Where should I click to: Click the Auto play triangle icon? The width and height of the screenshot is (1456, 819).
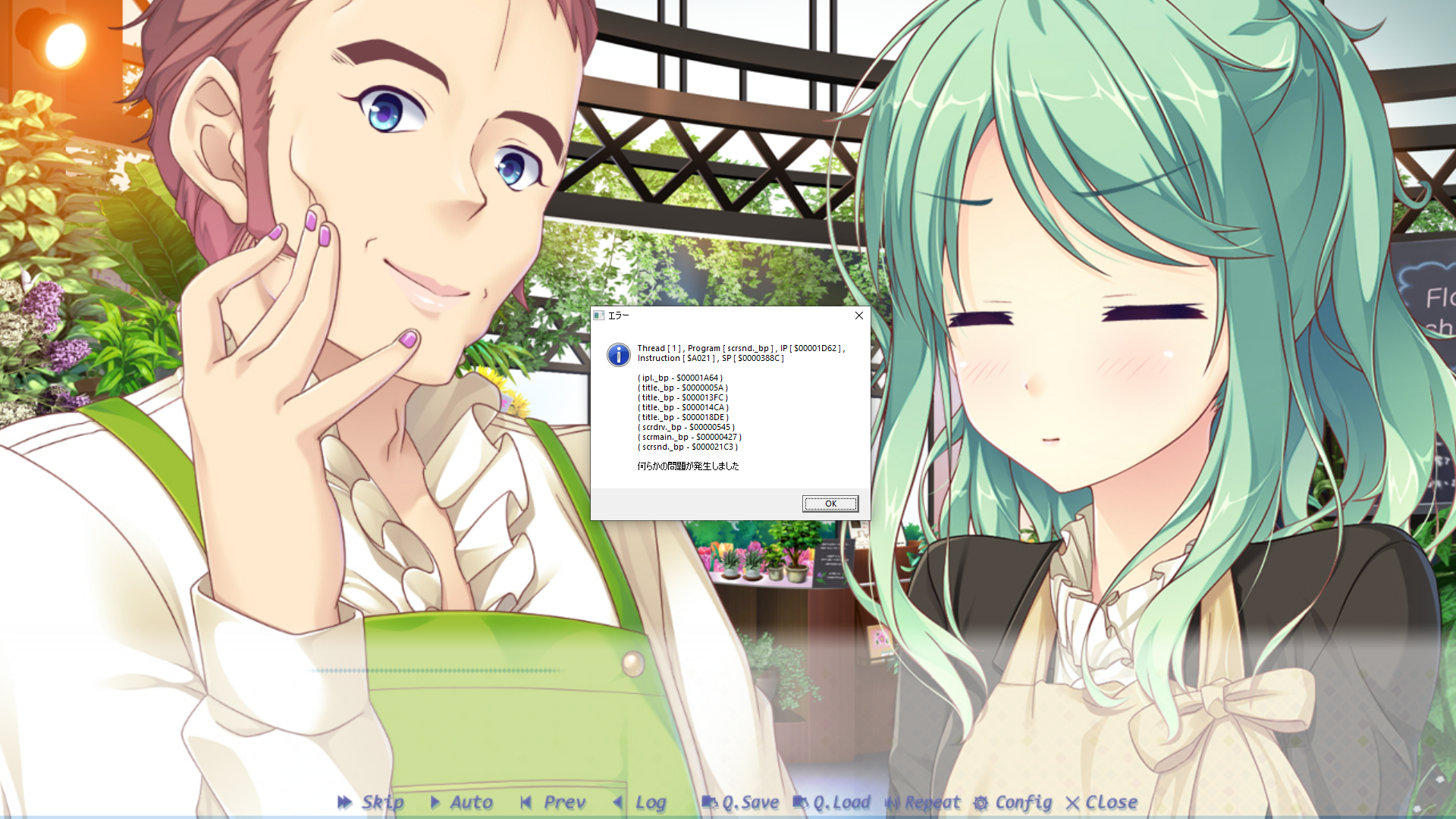click(435, 802)
